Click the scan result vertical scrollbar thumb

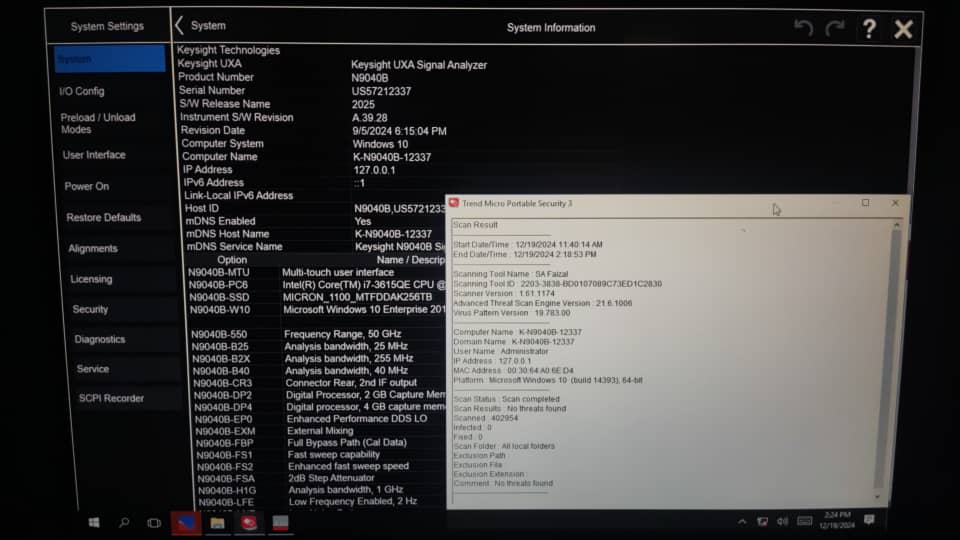tap(888, 358)
